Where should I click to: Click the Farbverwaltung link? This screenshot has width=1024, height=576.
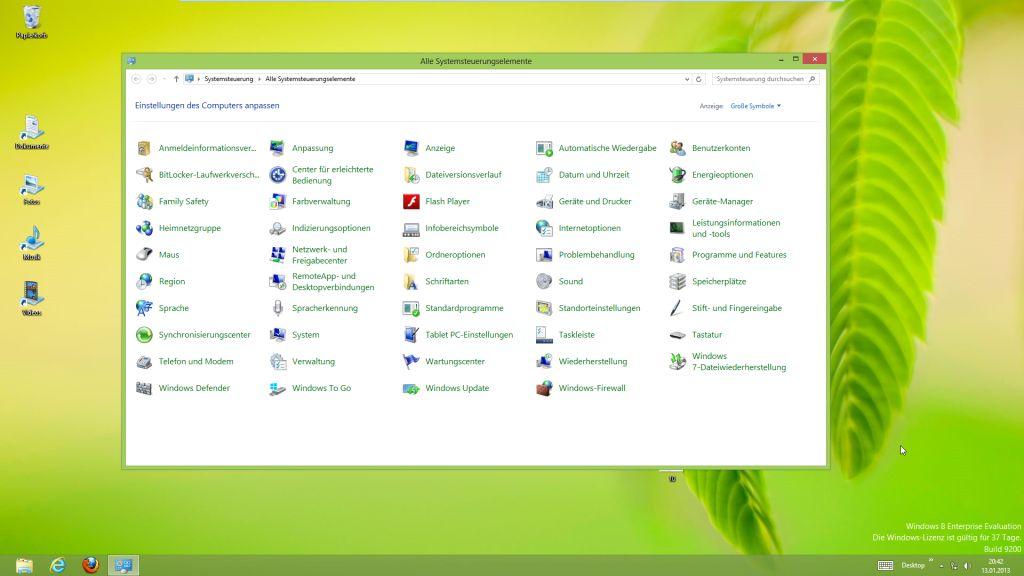[x=321, y=202]
